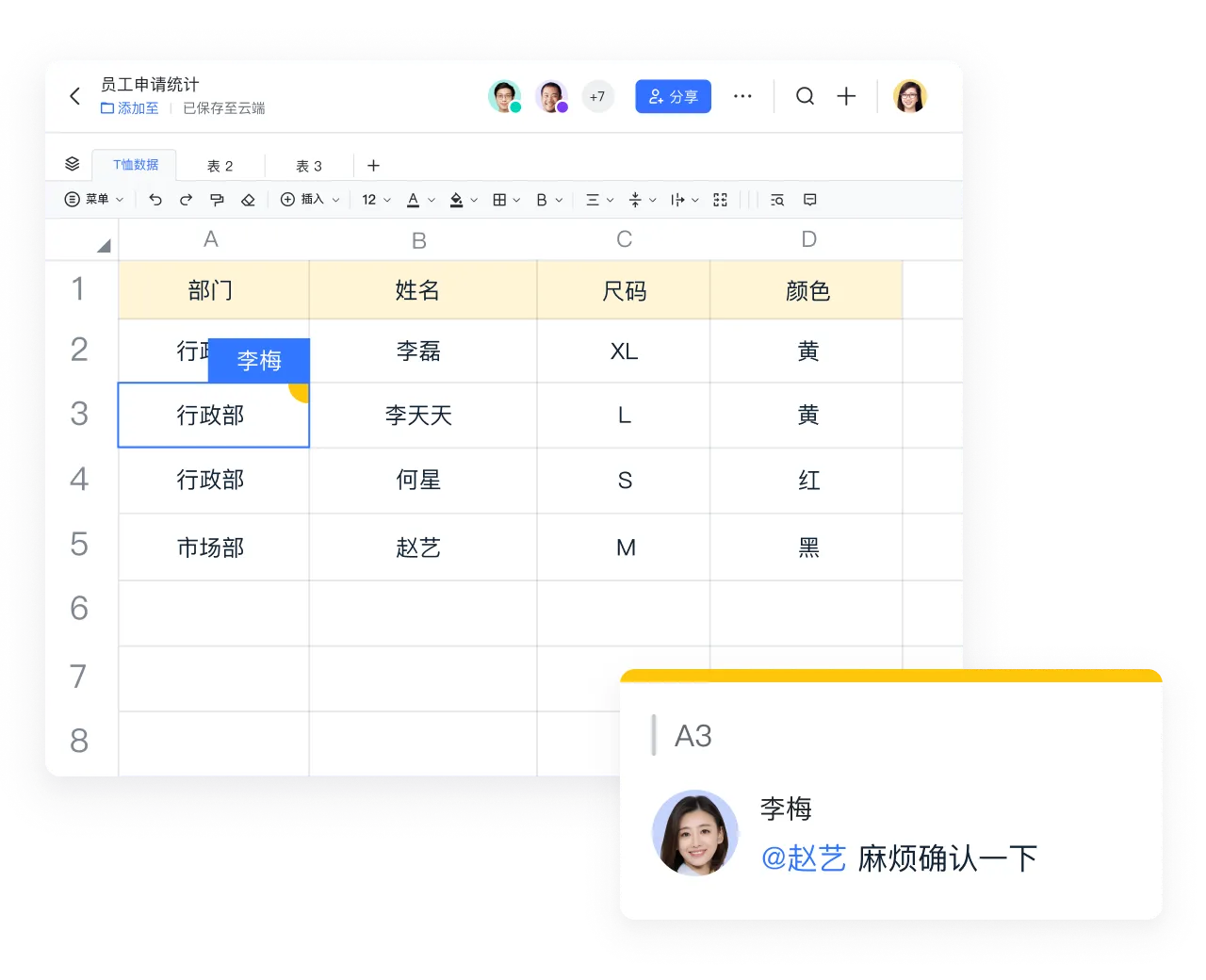1206x980 pixels.
Task: Click the back arrow beside document title
Action: coord(75,96)
